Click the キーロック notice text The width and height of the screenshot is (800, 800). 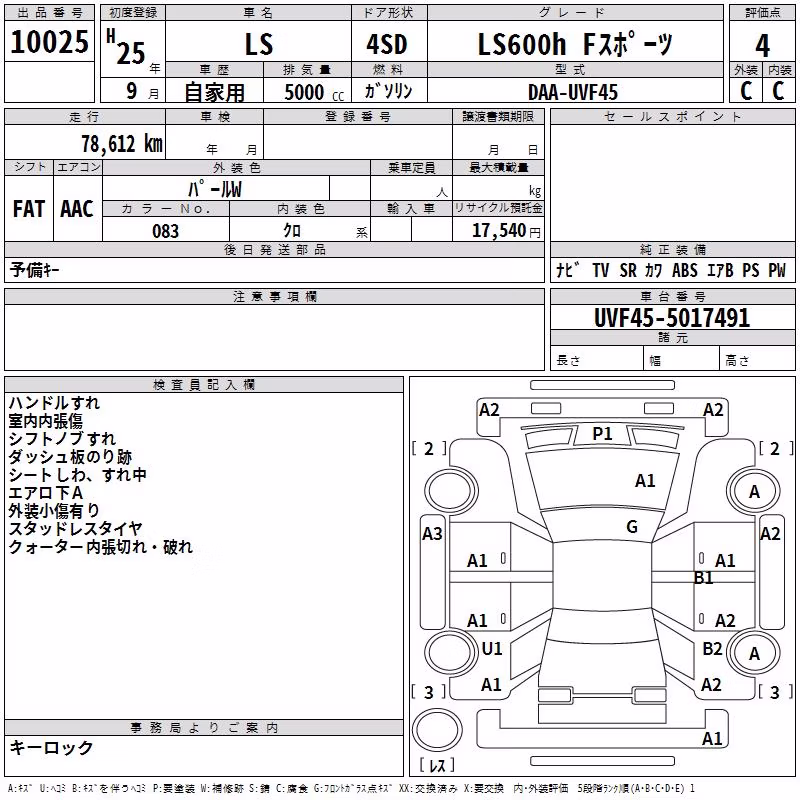click(51, 748)
